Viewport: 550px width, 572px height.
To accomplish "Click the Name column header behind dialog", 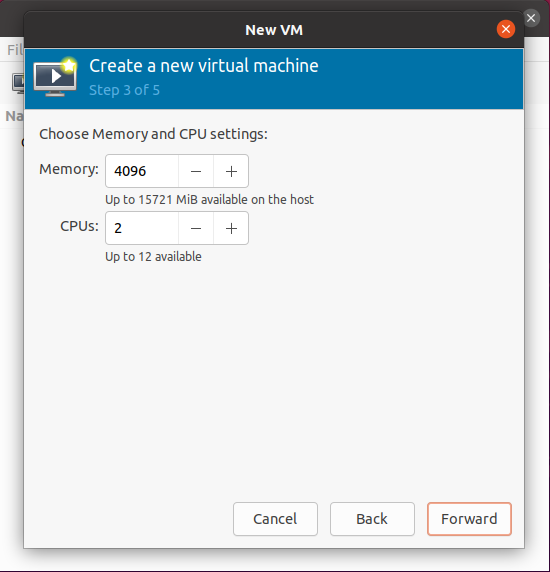I will (x=14, y=116).
